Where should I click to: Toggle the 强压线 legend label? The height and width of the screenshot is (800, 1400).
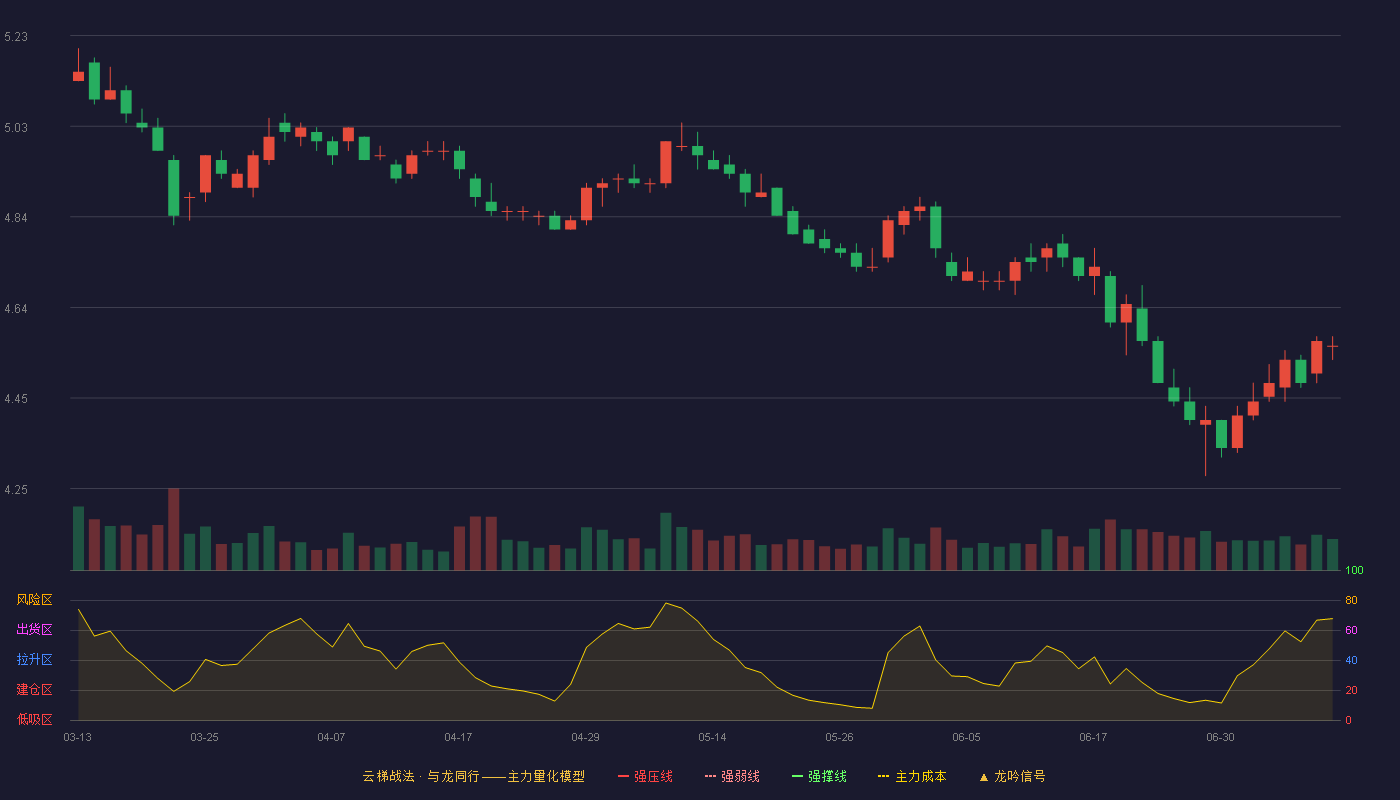coord(653,776)
